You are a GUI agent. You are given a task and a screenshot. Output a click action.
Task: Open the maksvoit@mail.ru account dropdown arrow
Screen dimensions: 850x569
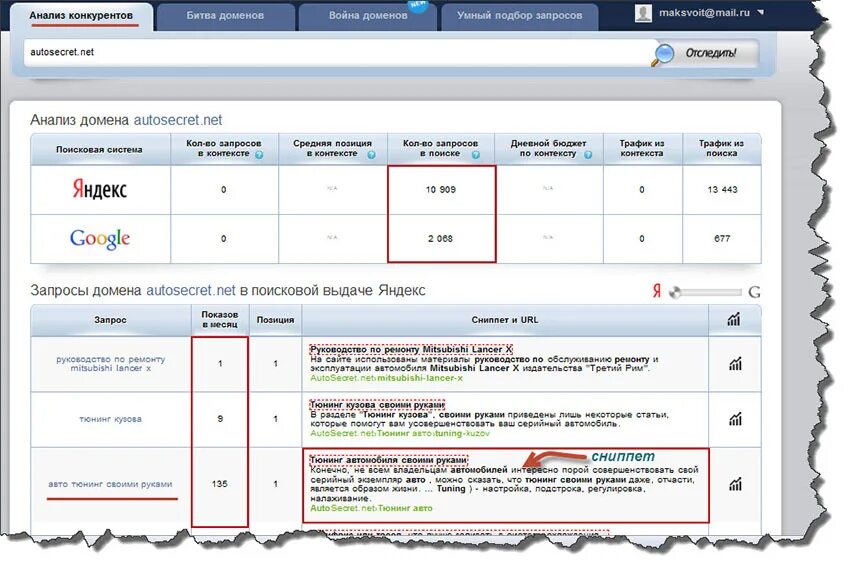[761, 12]
